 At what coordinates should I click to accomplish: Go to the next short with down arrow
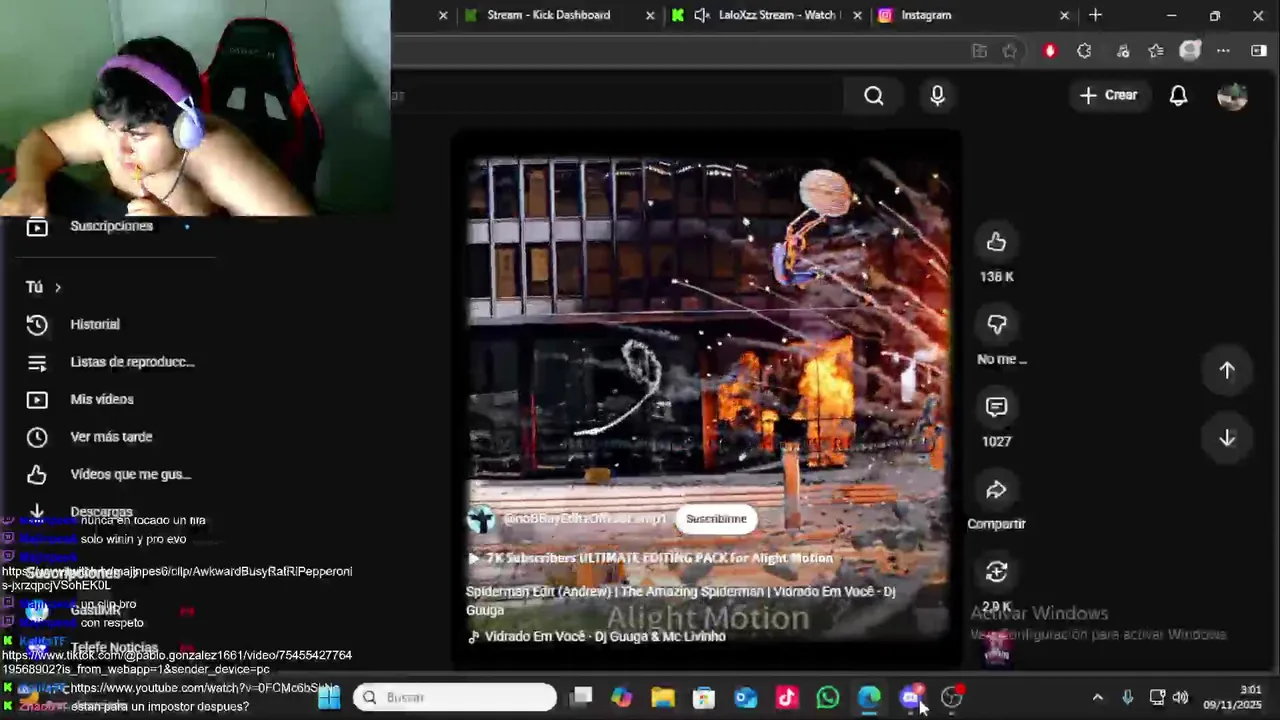click(1227, 438)
